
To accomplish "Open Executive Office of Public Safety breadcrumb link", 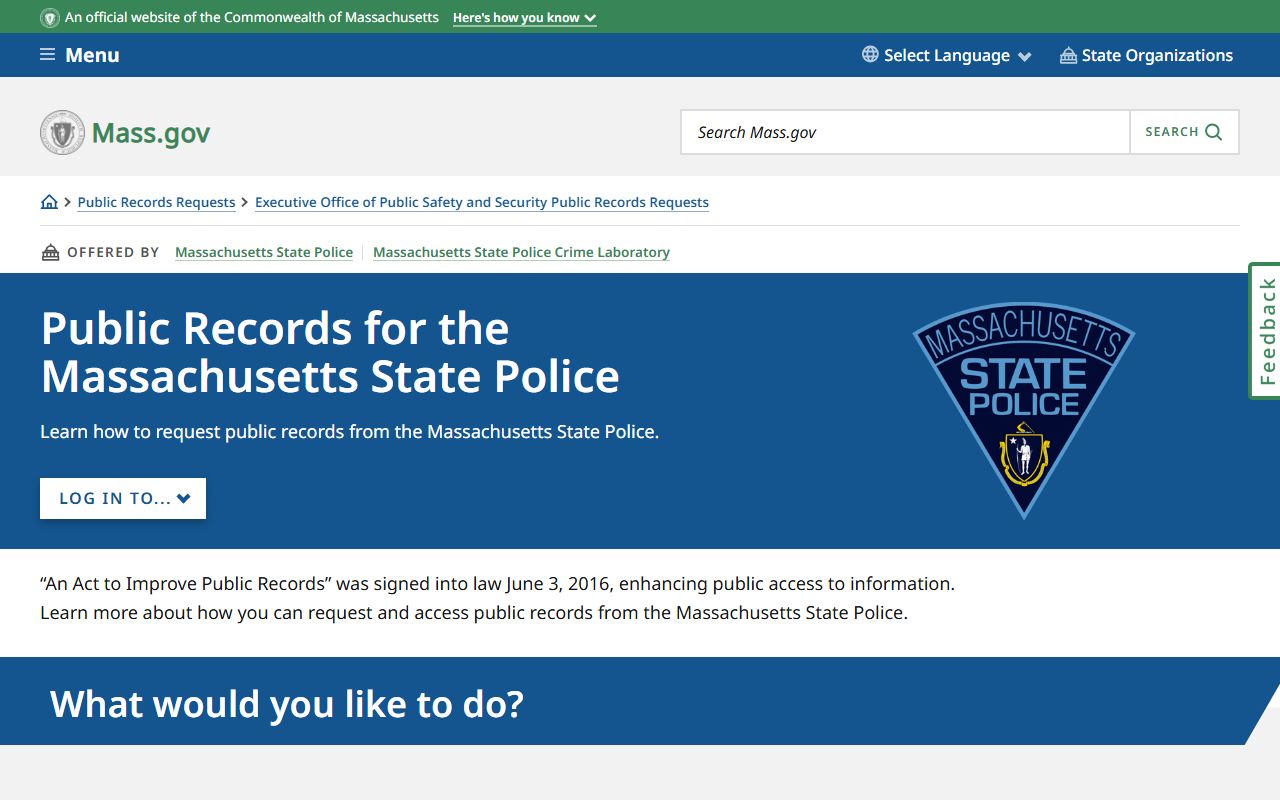I will coord(482,202).
